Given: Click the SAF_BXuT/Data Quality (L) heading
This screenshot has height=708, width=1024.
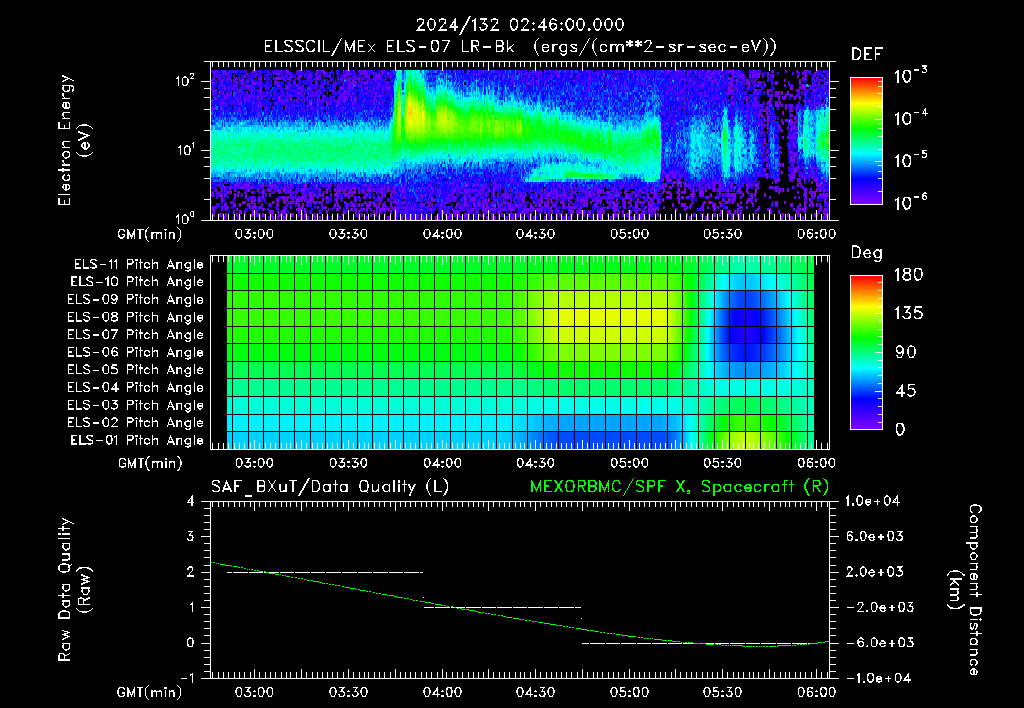Looking at the screenshot, I should [330, 487].
